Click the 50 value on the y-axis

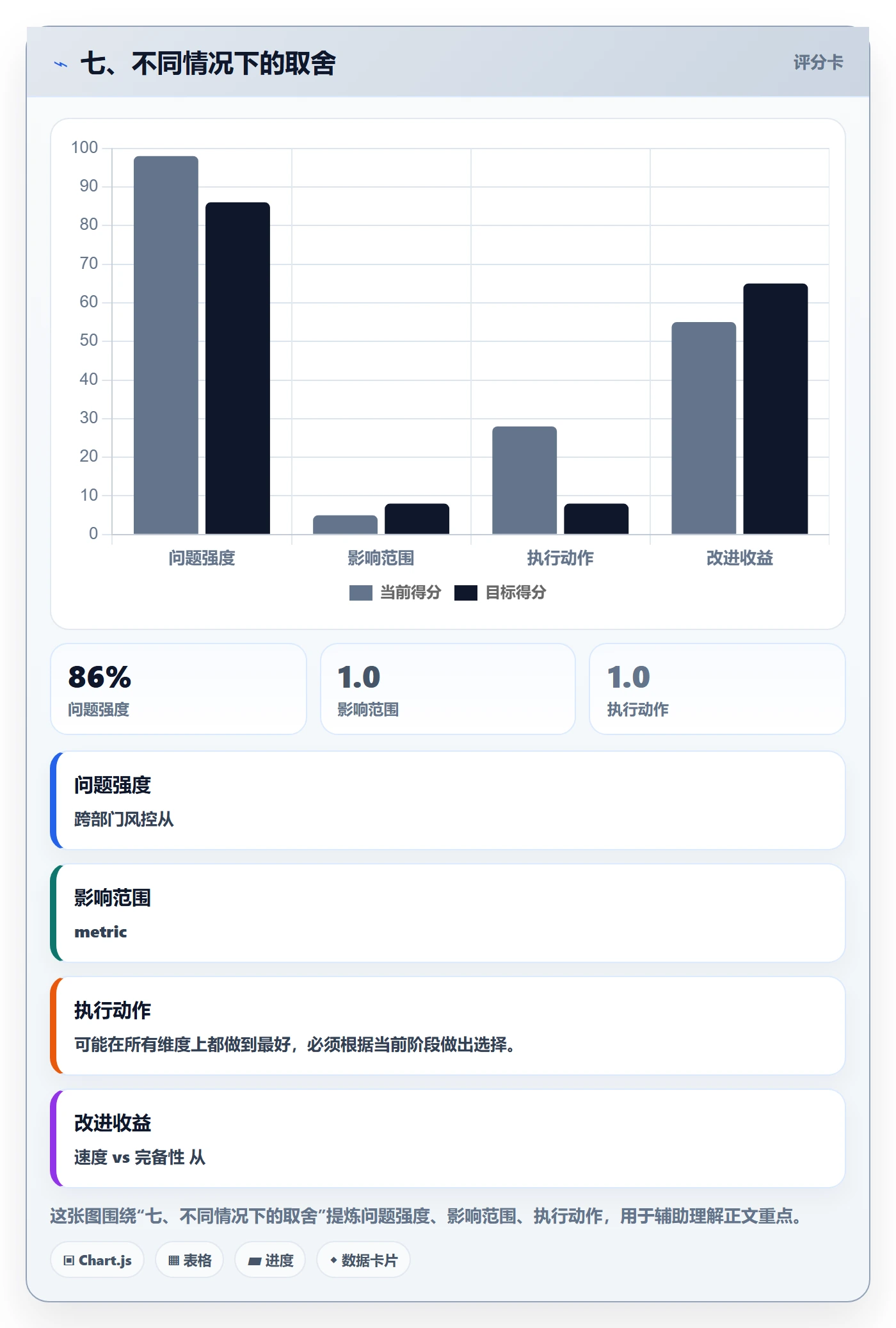pyautogui.click(x=89, y=341)
